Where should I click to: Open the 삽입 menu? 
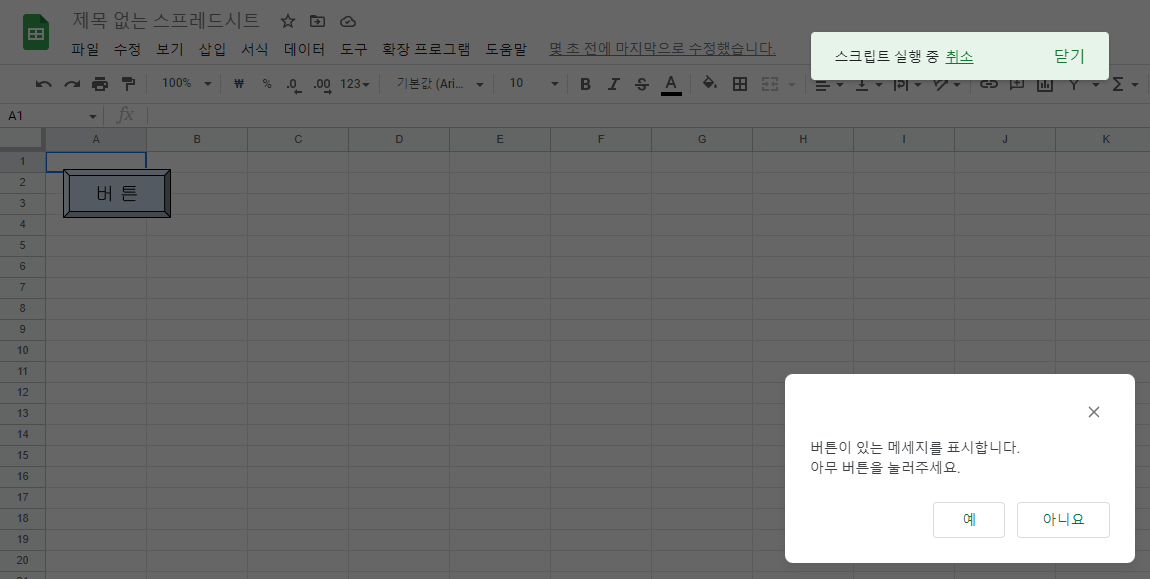[212, 49]
